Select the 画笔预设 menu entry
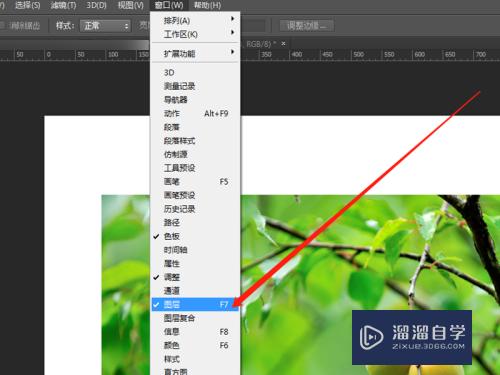This screenshot has width=500, height=375. (x=195, y=195)
